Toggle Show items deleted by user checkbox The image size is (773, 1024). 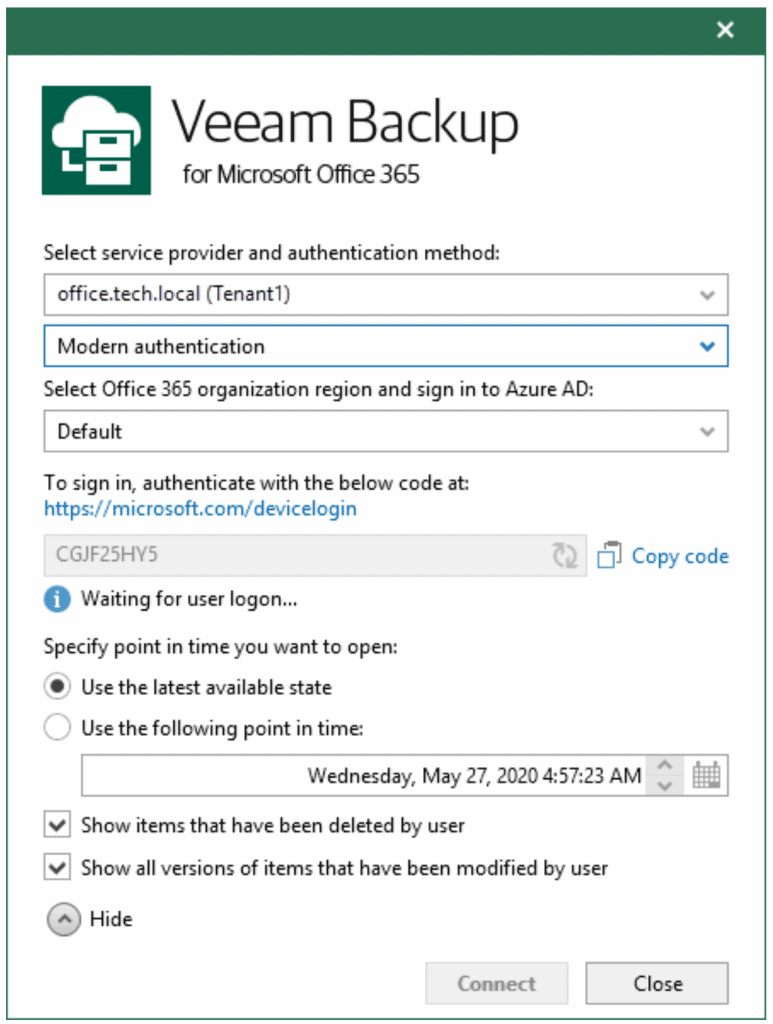pos(57,825)
